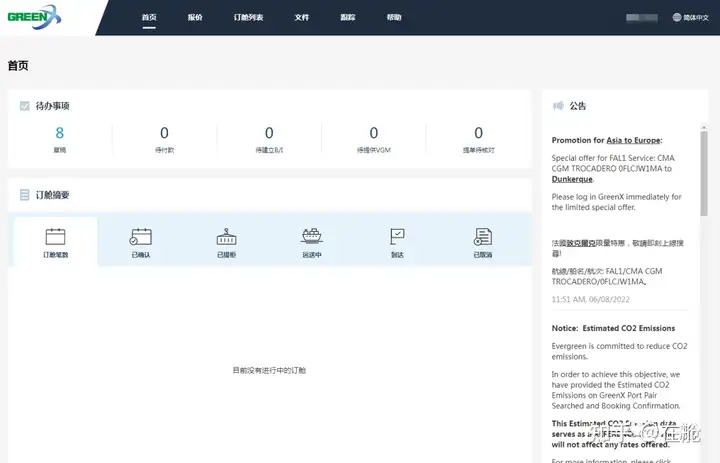Click the 订舱摘要 list icon
The image size is (720, 463).
coord(24,195)
